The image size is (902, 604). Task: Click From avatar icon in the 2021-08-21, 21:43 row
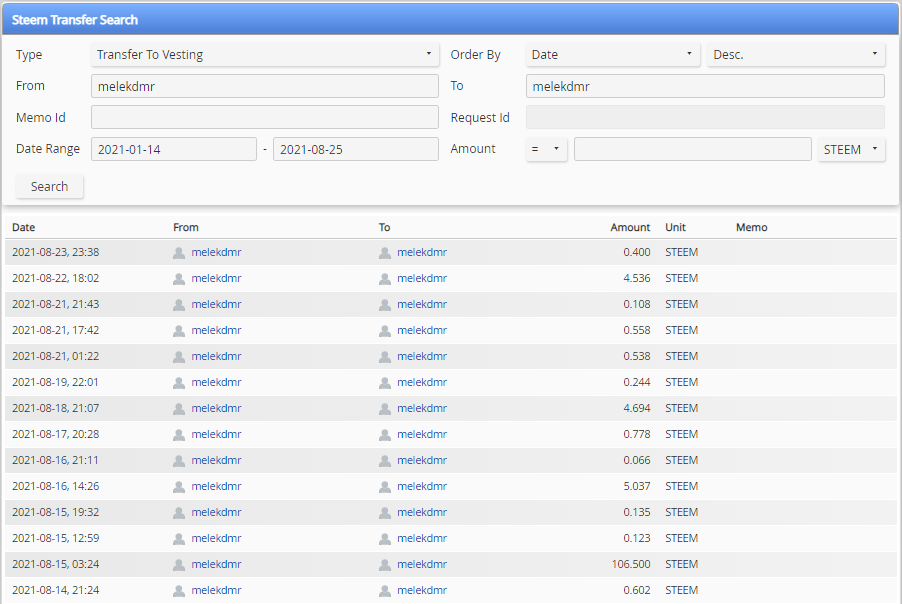pos(179,304)
